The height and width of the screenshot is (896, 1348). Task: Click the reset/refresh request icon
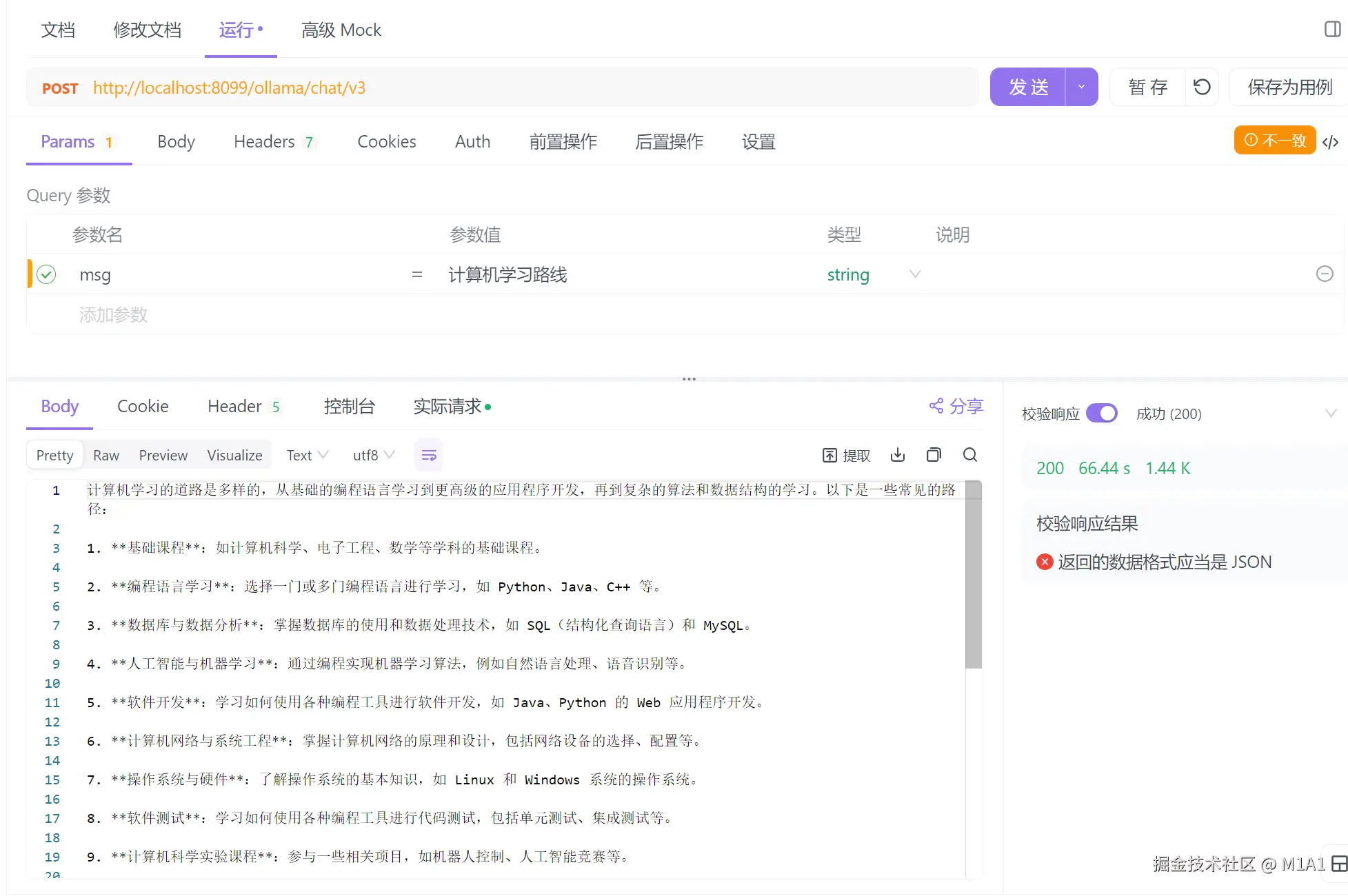tap(1202, 87)
